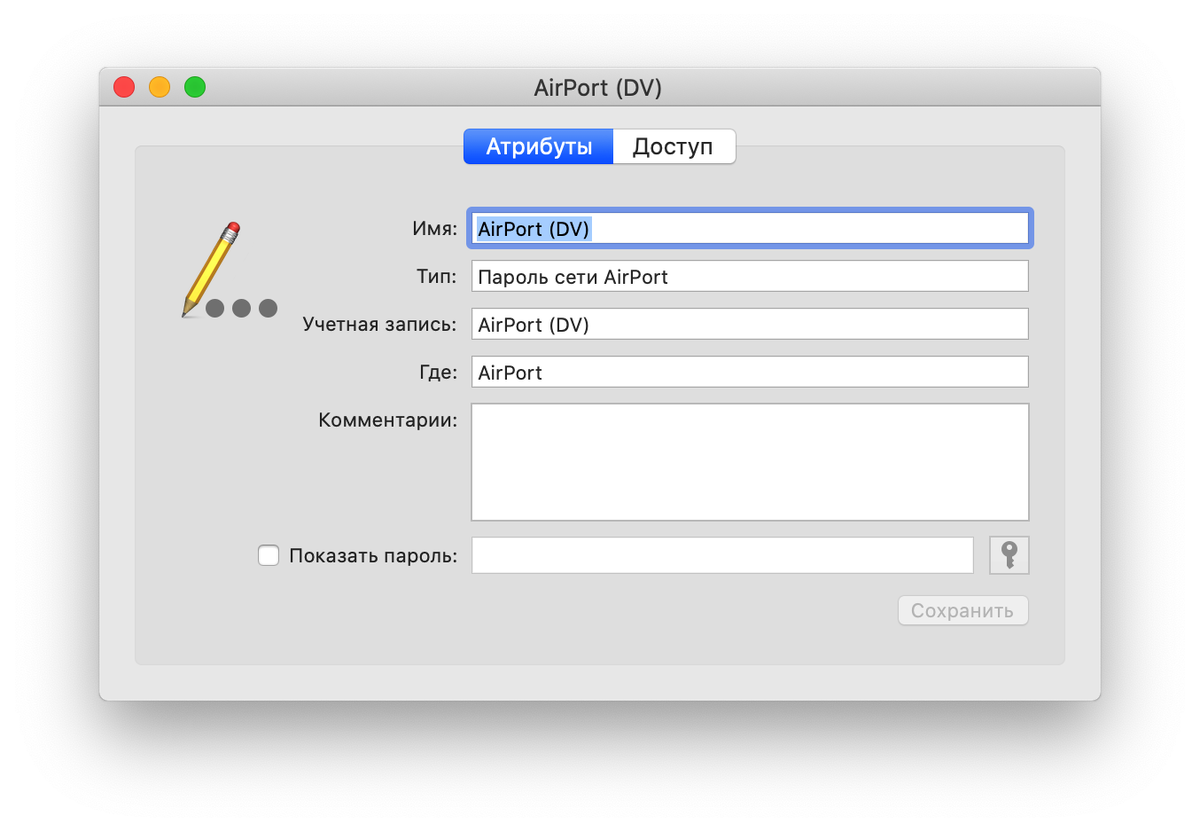Click the Учетная запись label
Image resolution: width=1200 pixels, height=832 pixels.
[x=380, y=324]
